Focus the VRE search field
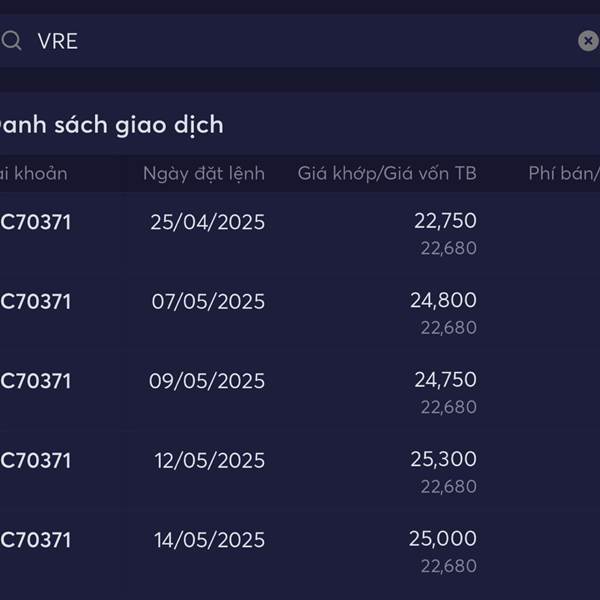The image size is (600, 600). (300, 41)
